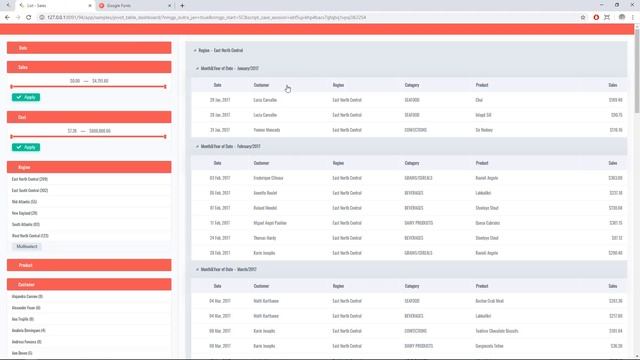Open the profile avatar icon in toolbar
Image resolution: width=640 pixels, height=360 pixels.
(x=622, y=18)
